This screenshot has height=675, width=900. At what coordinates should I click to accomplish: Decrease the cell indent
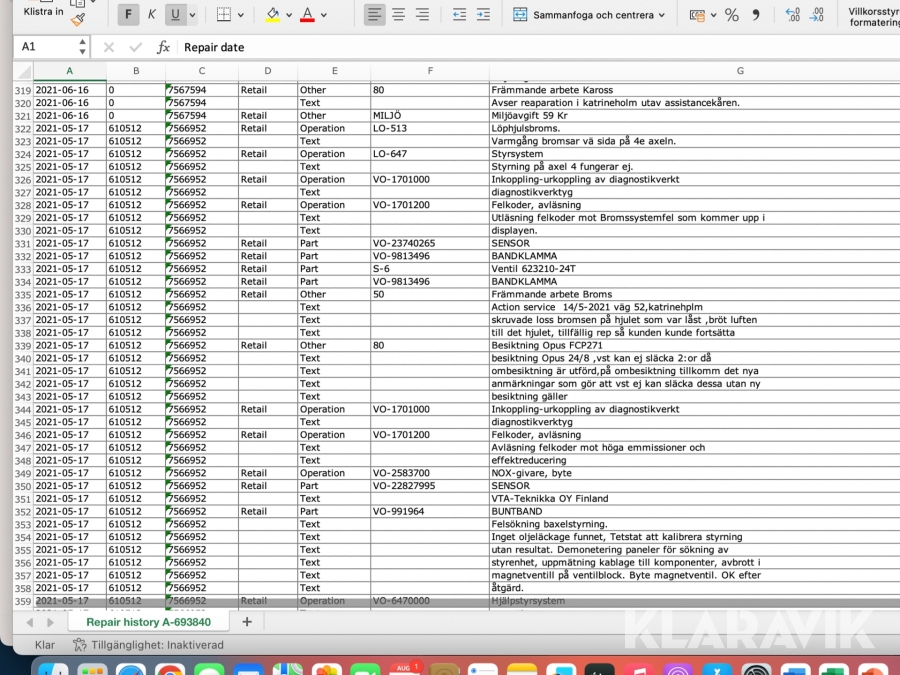[x=459, y=15]
